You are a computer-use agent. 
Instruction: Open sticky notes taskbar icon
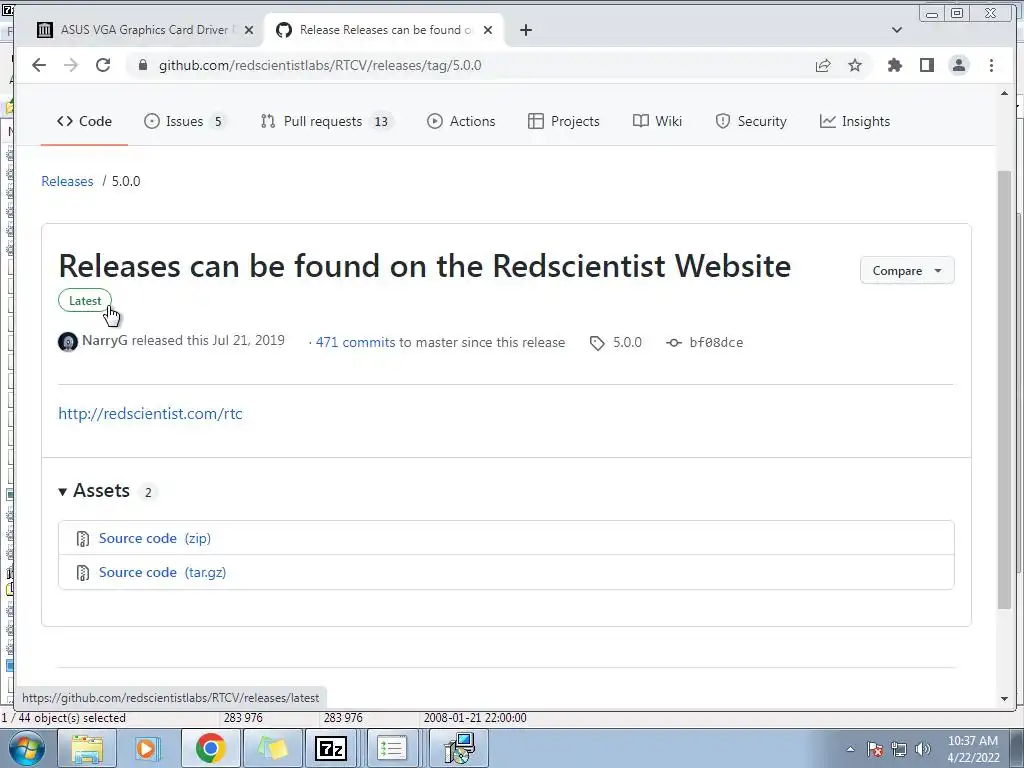271,748
